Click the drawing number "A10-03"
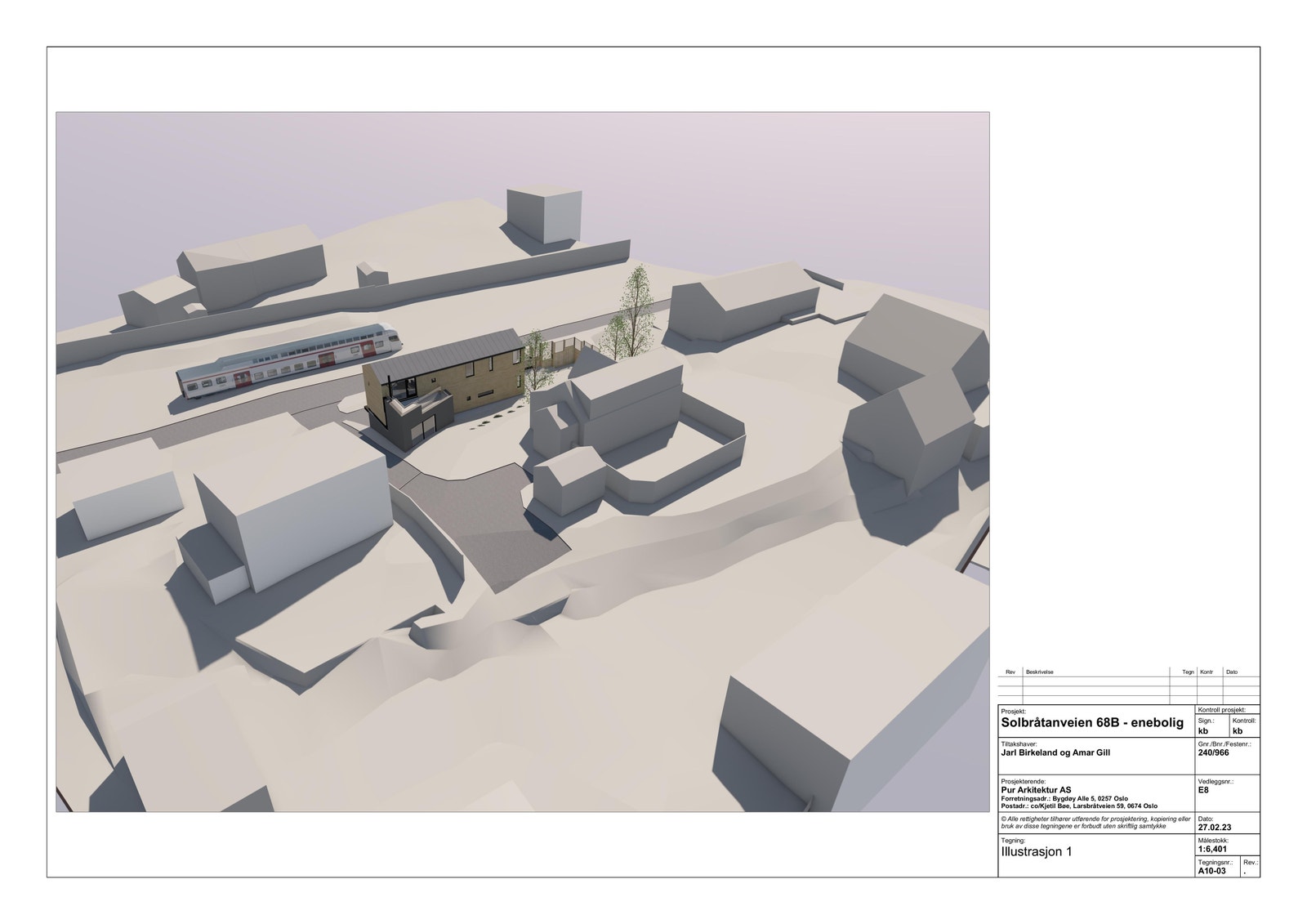Viewport: 1307px width, 924px height. [1212, 871]
